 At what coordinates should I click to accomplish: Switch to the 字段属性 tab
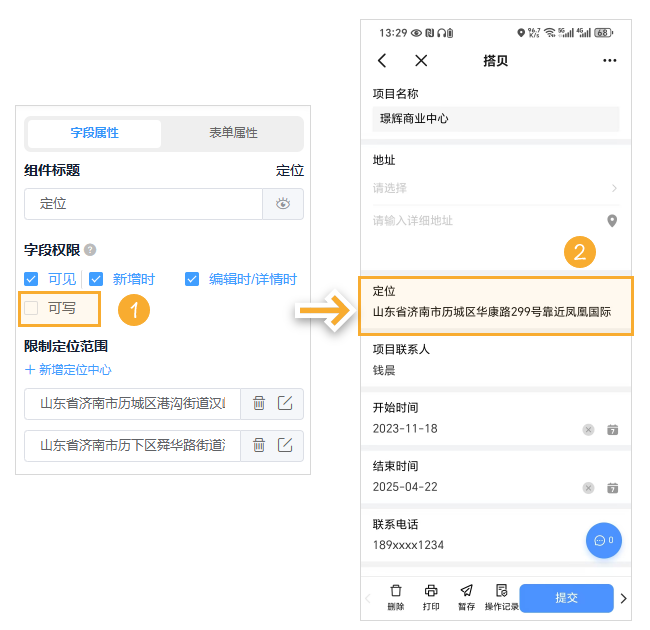click(95, 133)
